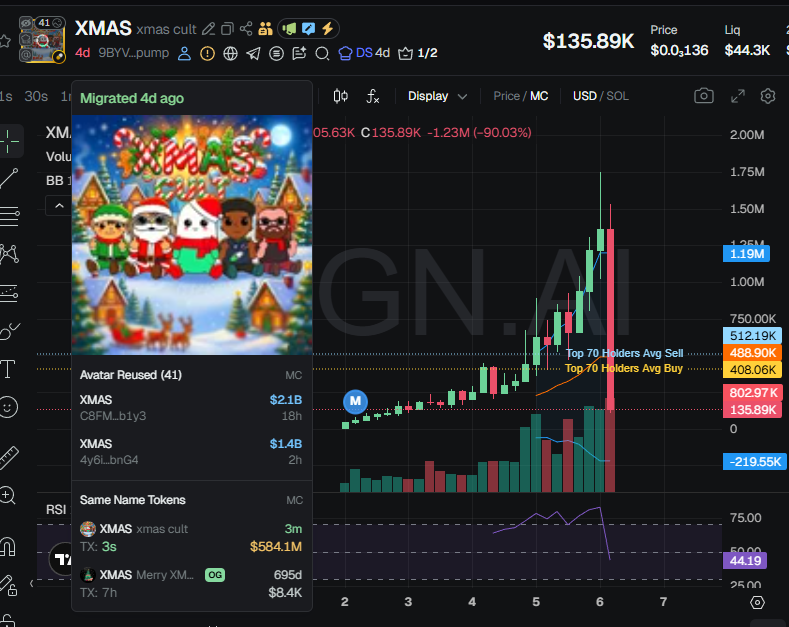The width and height of the screenshot is (789, 627).
Task: Click the edit pencil beside xmas cult
Action: point(208,29)
